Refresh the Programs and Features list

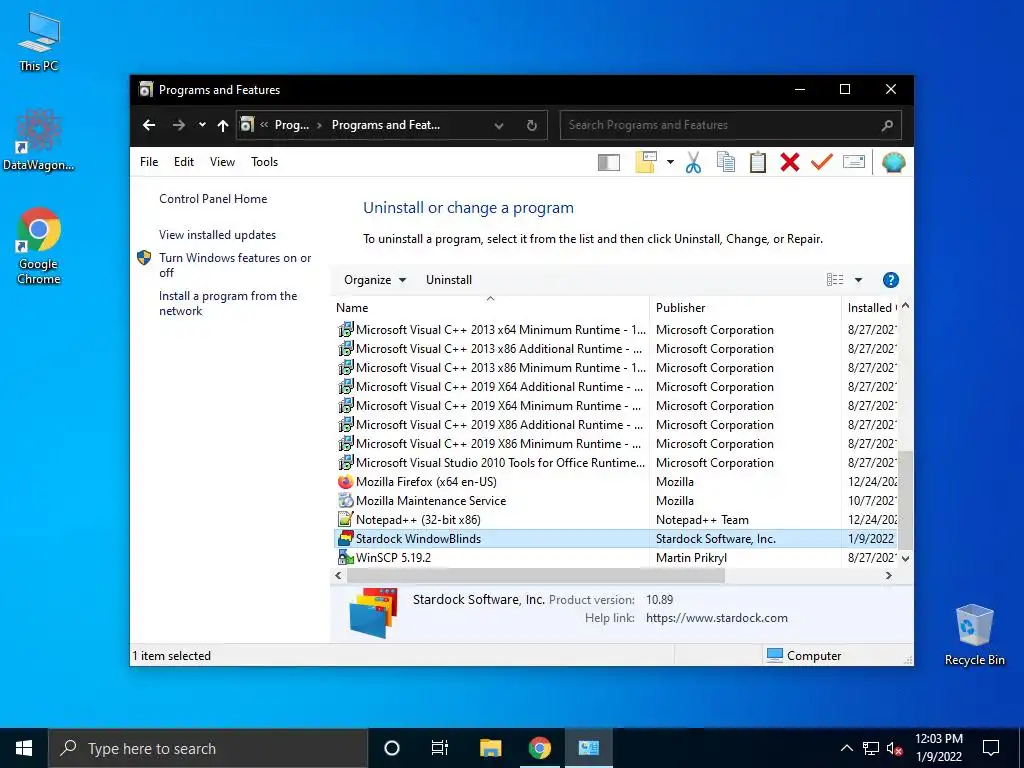(532, 125)
